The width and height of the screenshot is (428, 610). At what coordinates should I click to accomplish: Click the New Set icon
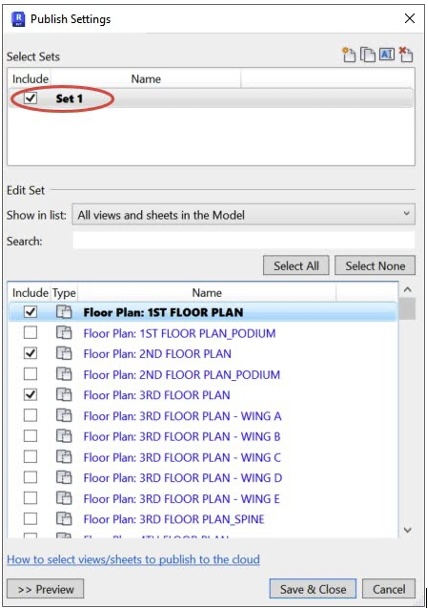(x=349, y=54)
